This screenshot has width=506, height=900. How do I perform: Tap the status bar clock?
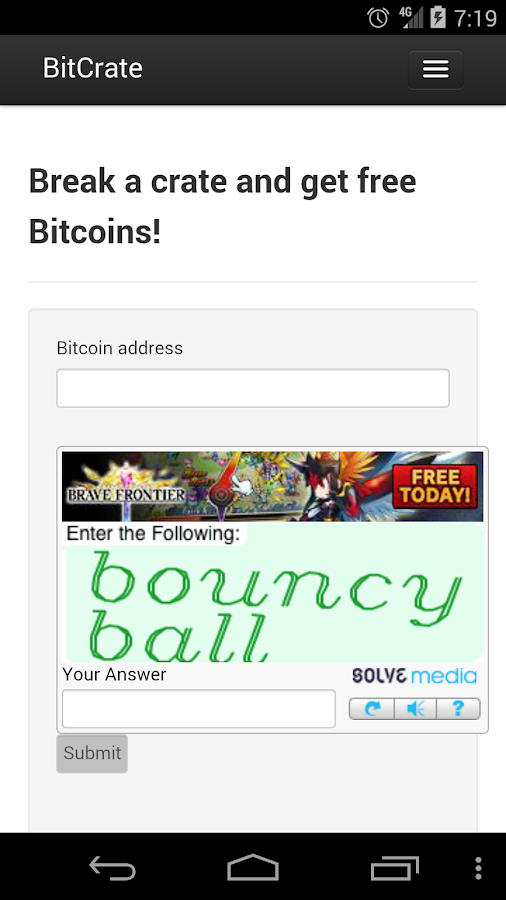pyautogui.click(x=476, y=18)
